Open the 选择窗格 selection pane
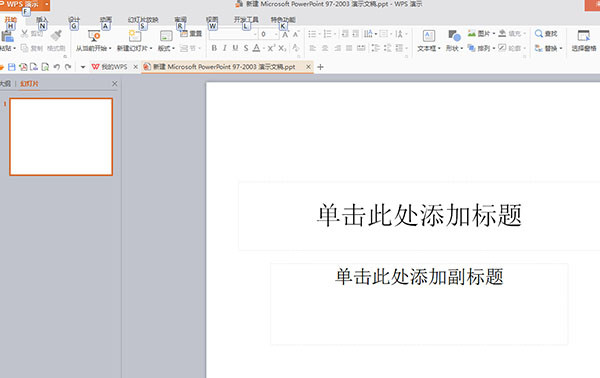 [584, 40]
